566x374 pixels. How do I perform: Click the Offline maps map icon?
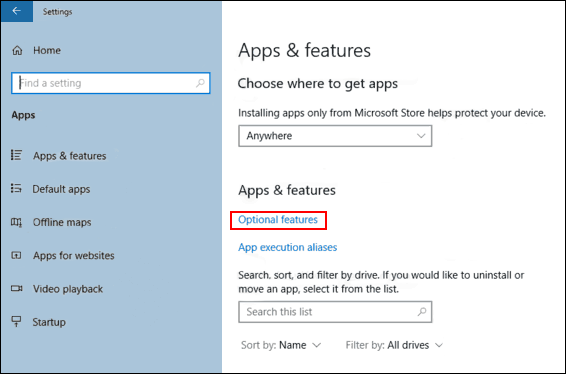pyautogui.click(x=16, y=222)
